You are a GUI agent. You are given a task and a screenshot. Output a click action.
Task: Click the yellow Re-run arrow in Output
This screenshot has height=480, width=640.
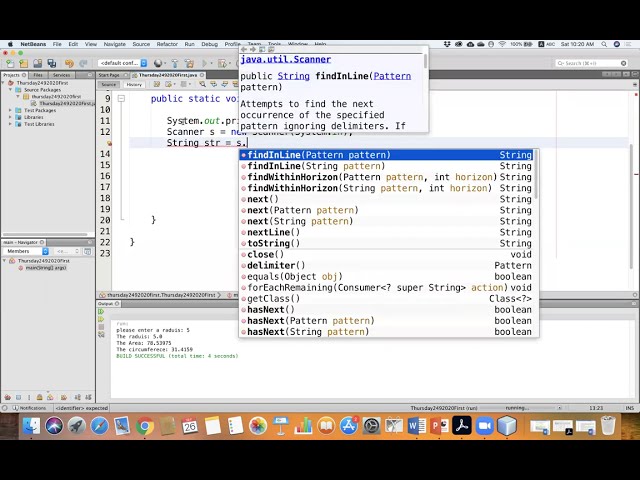pyautogui.click(x=101, y=319)
